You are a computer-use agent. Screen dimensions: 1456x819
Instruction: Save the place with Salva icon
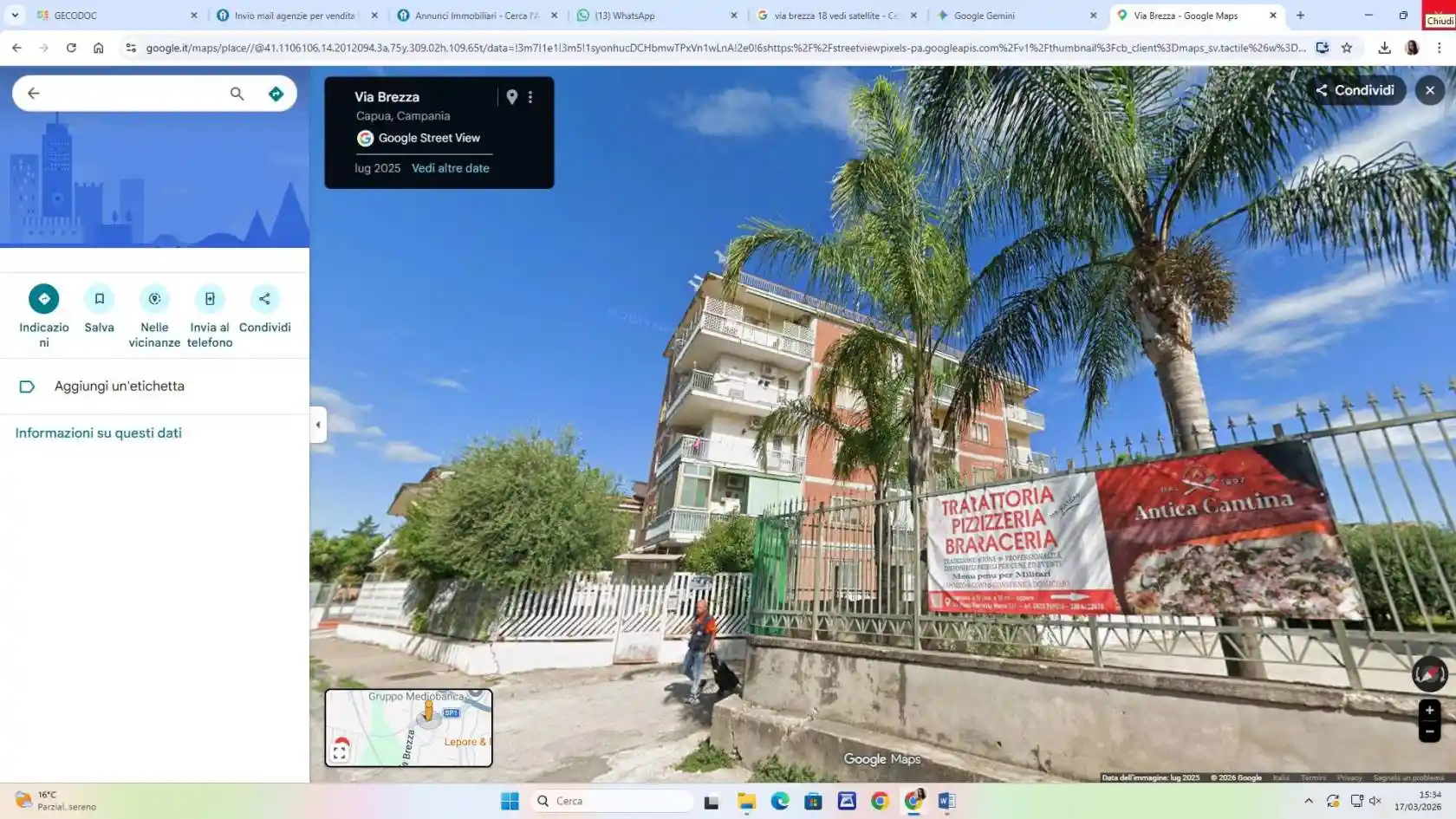click(99, 299)
